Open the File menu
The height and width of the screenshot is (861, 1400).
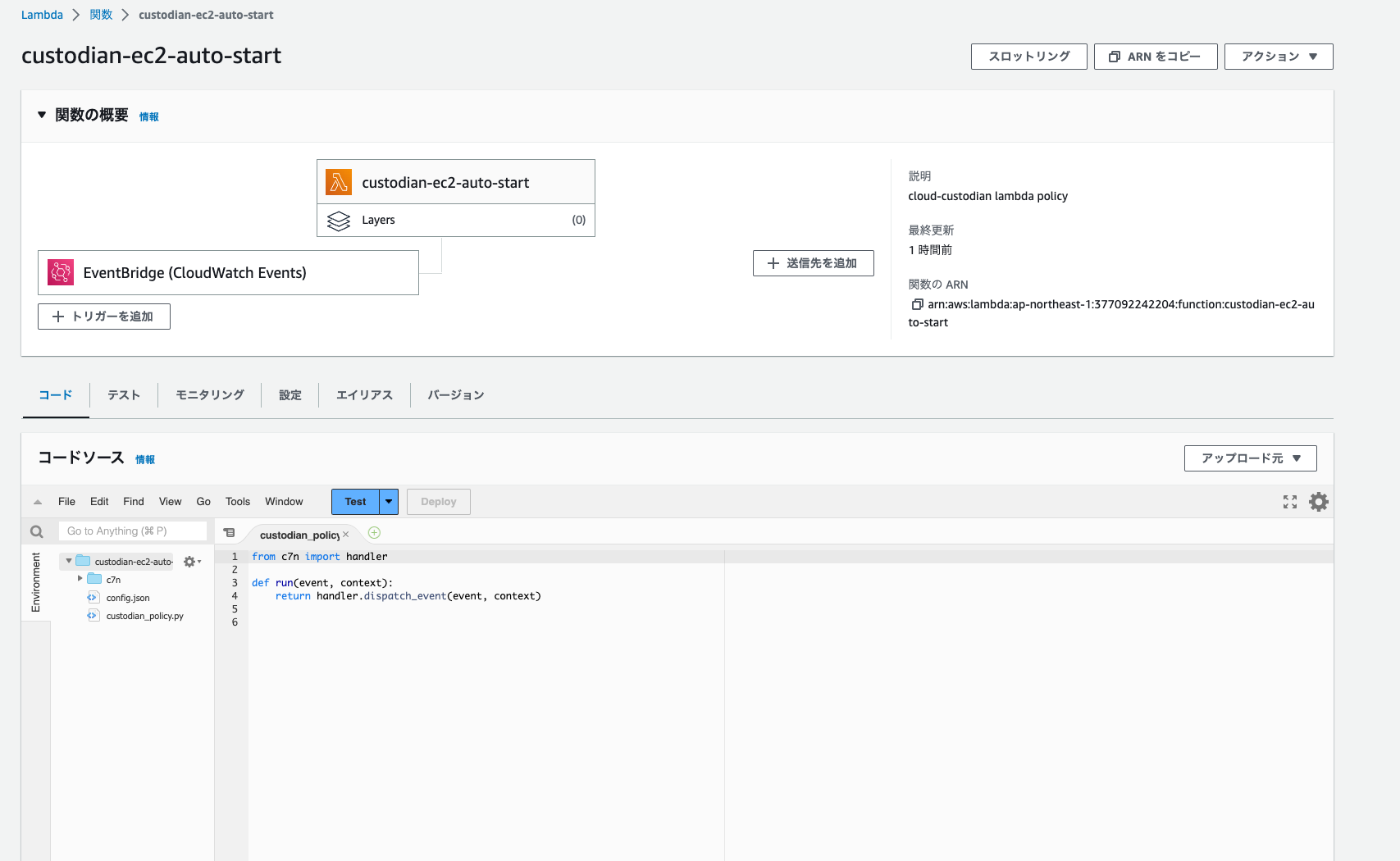[66, 502]
